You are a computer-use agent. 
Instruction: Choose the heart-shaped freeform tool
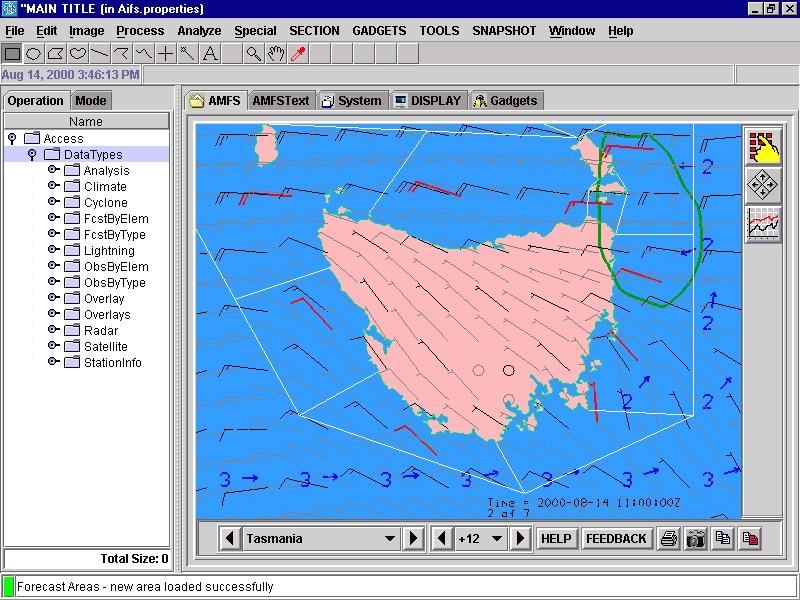(78, 54)
